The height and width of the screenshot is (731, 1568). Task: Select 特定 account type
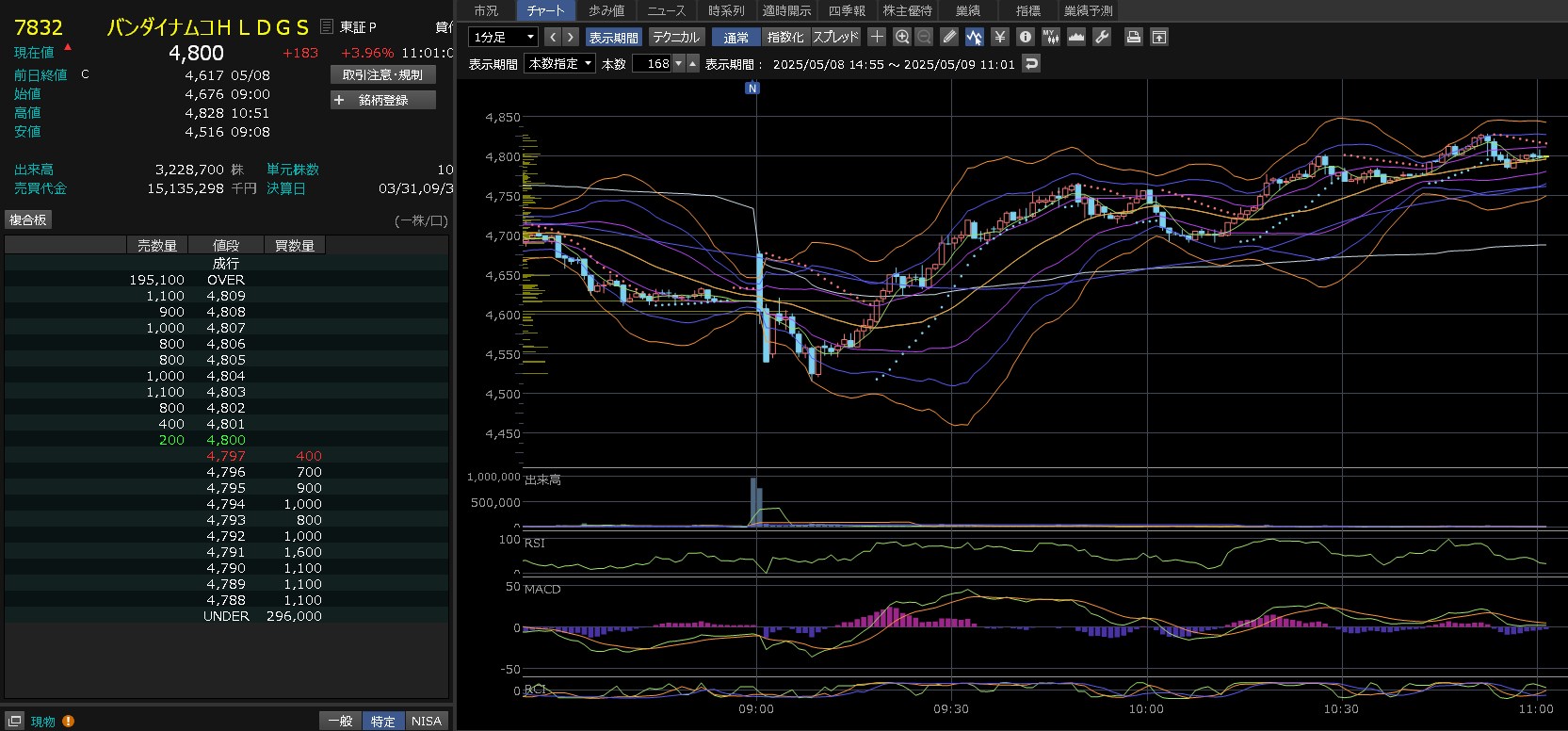(x=383, y=721)
